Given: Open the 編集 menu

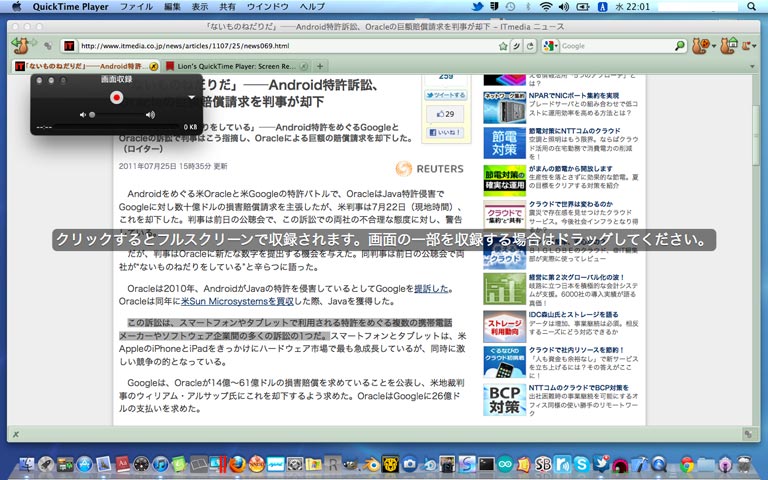Looking at the screenshot, I should point(172,6).
